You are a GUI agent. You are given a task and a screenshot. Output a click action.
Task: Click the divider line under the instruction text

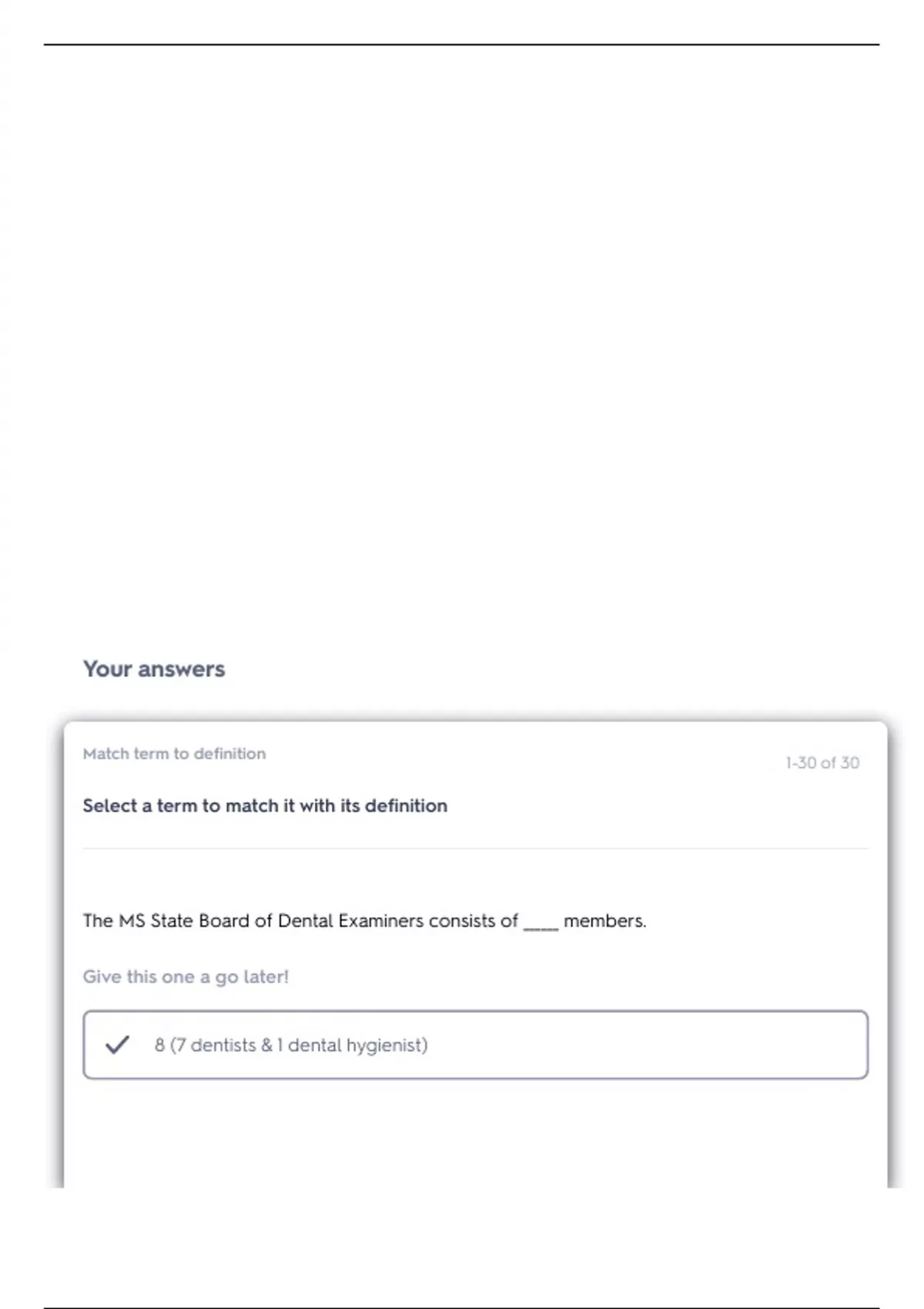[x=475, y=849]
